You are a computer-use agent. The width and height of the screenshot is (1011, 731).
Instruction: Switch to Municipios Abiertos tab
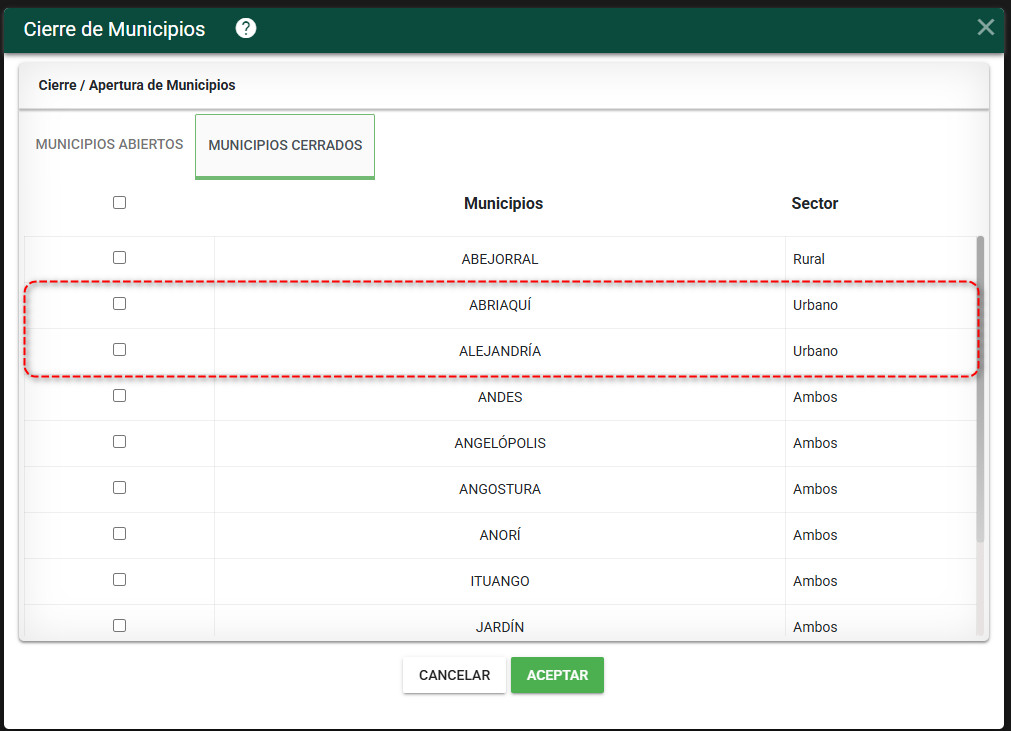[110, 144]
